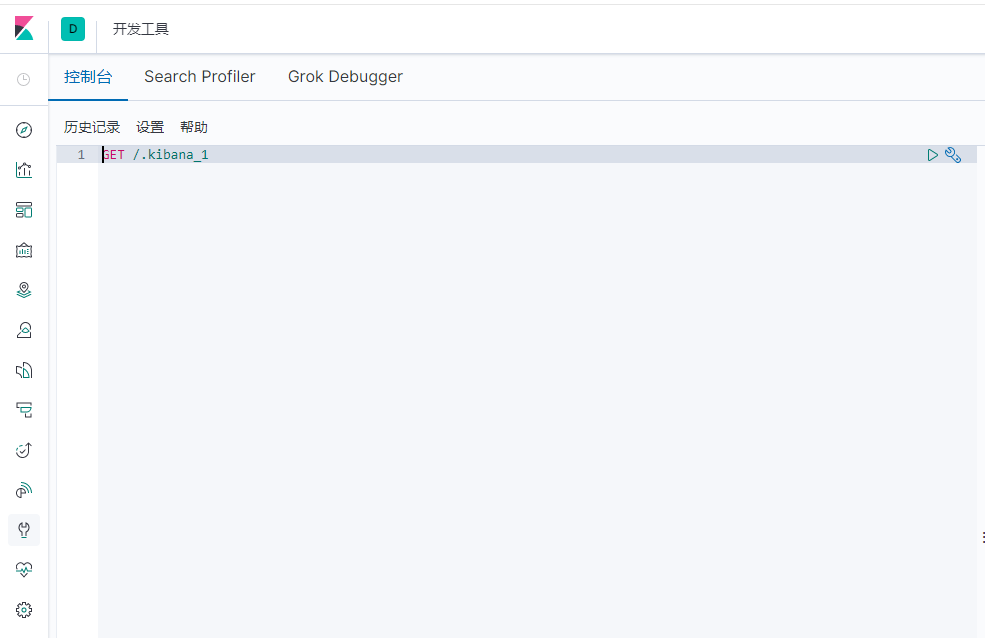
Task: Go to Visualize in the sidebar
Action: click(x=24, y=170)
